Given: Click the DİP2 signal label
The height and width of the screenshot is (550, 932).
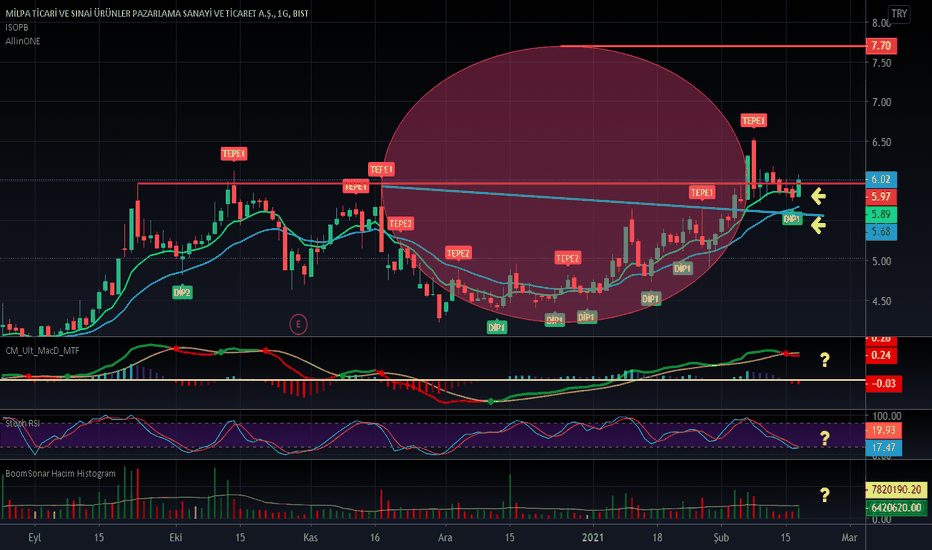Looking at the screenshot, I should click(x=182, y=293).
